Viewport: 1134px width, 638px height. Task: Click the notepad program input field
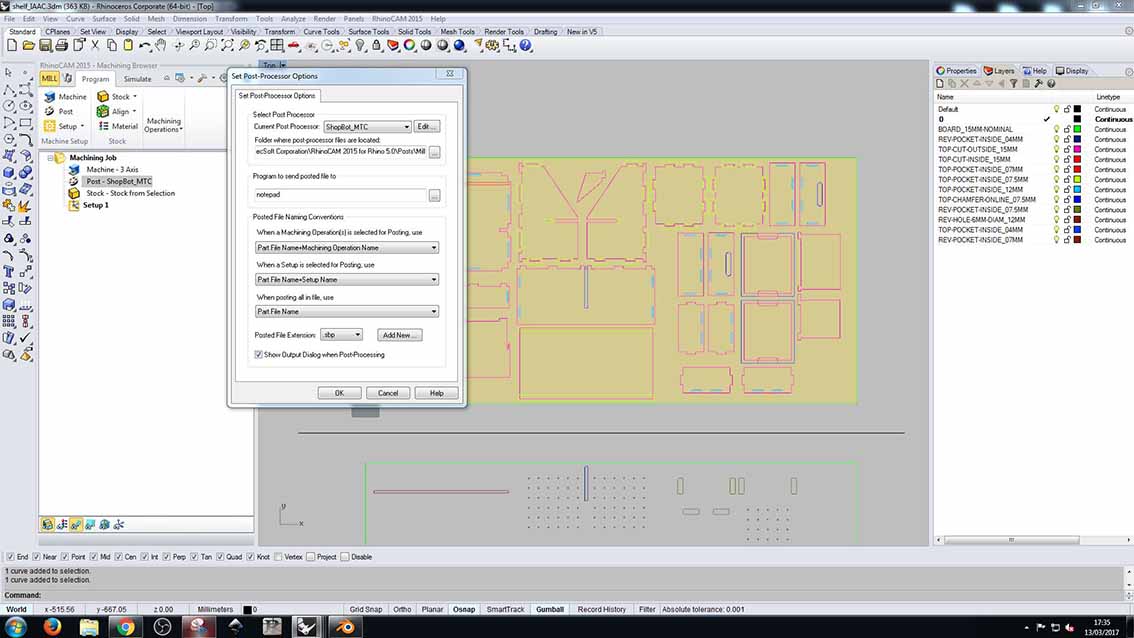[x=340, y=195]
